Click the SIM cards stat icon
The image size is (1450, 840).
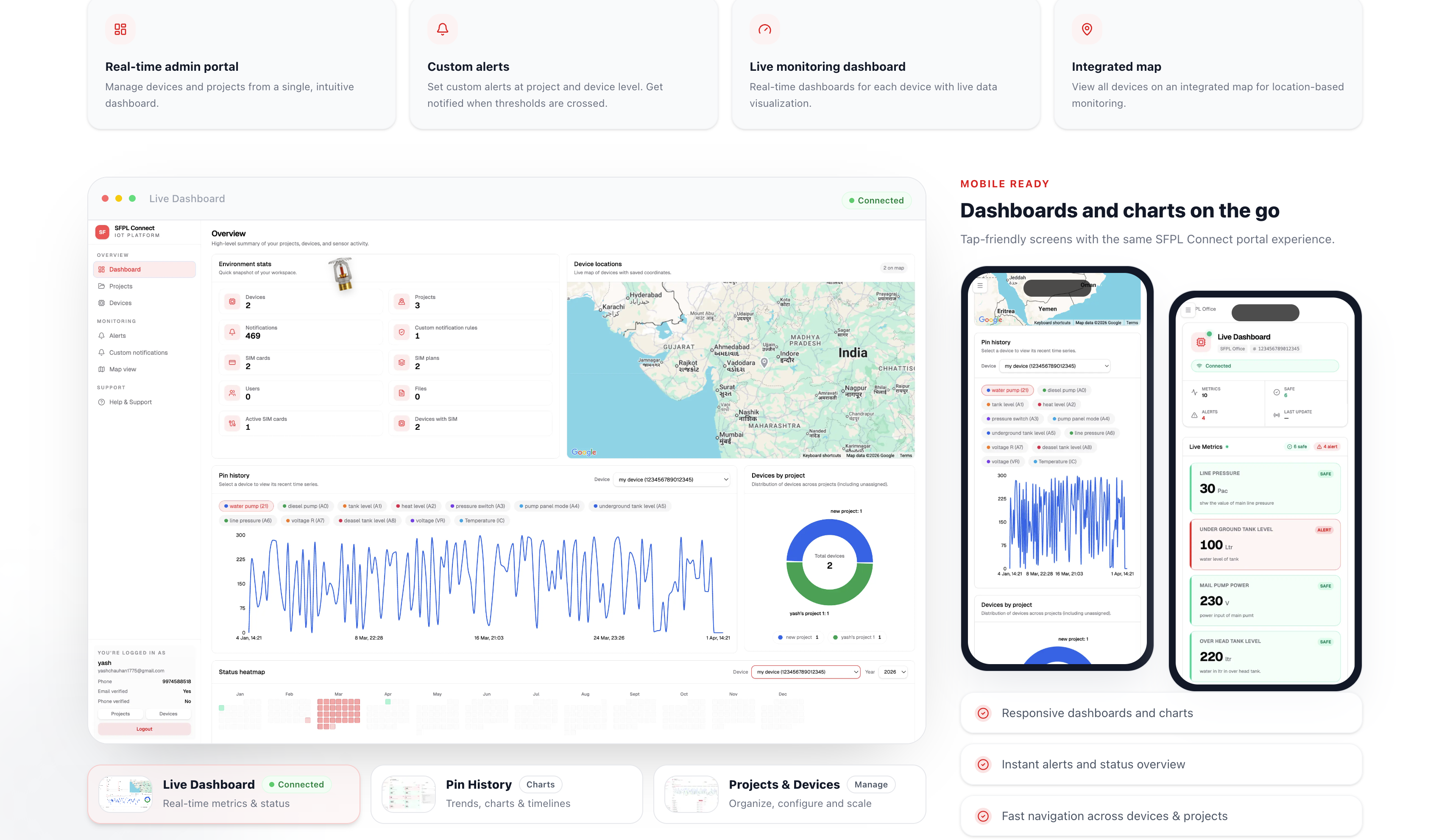pyautogui.click(x=232, y=362)
